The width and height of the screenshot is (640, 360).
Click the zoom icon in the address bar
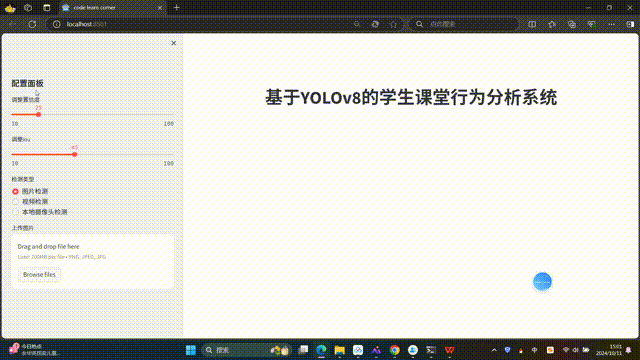click(357, 24)
